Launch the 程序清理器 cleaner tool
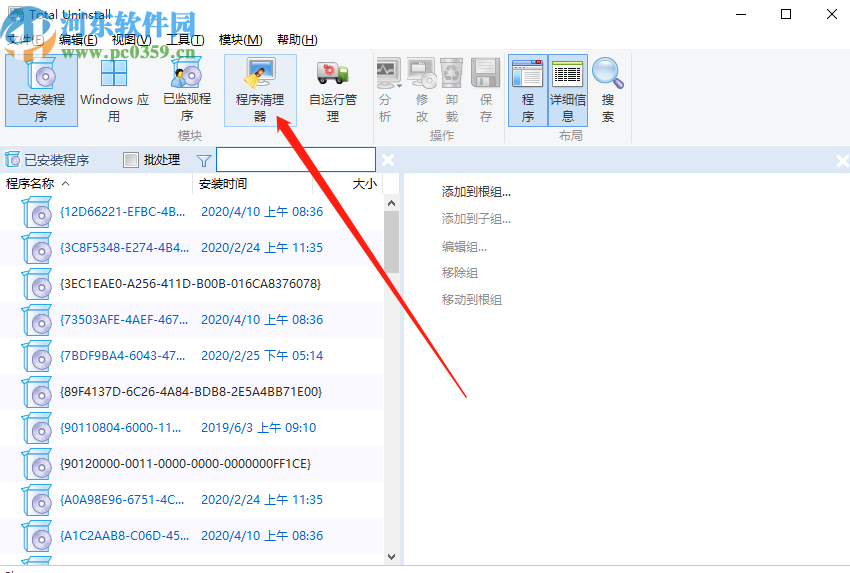 coord(260,91)
